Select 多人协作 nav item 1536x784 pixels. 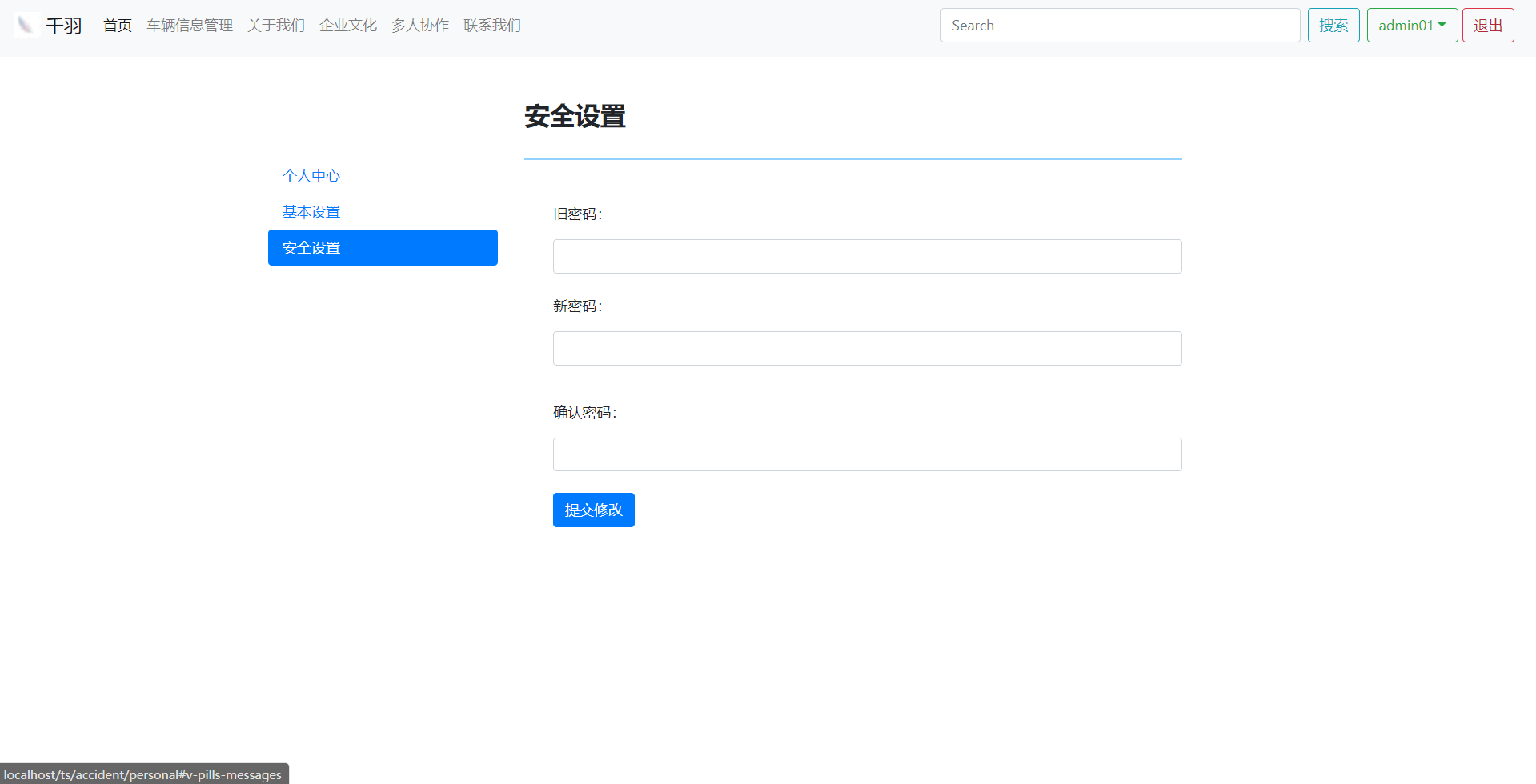pos(420,26)
